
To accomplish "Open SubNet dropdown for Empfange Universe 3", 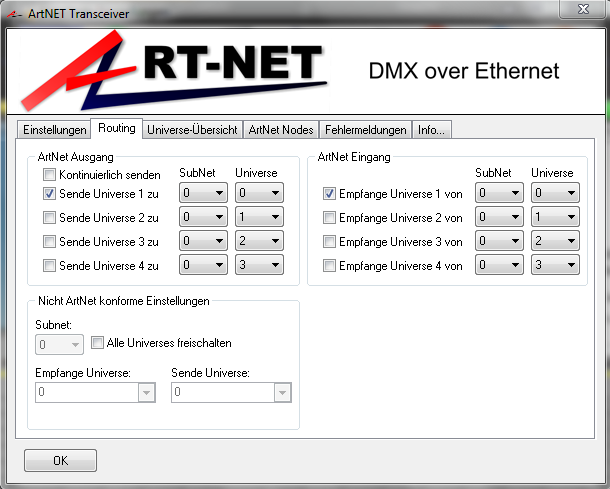I will (499, 241).
